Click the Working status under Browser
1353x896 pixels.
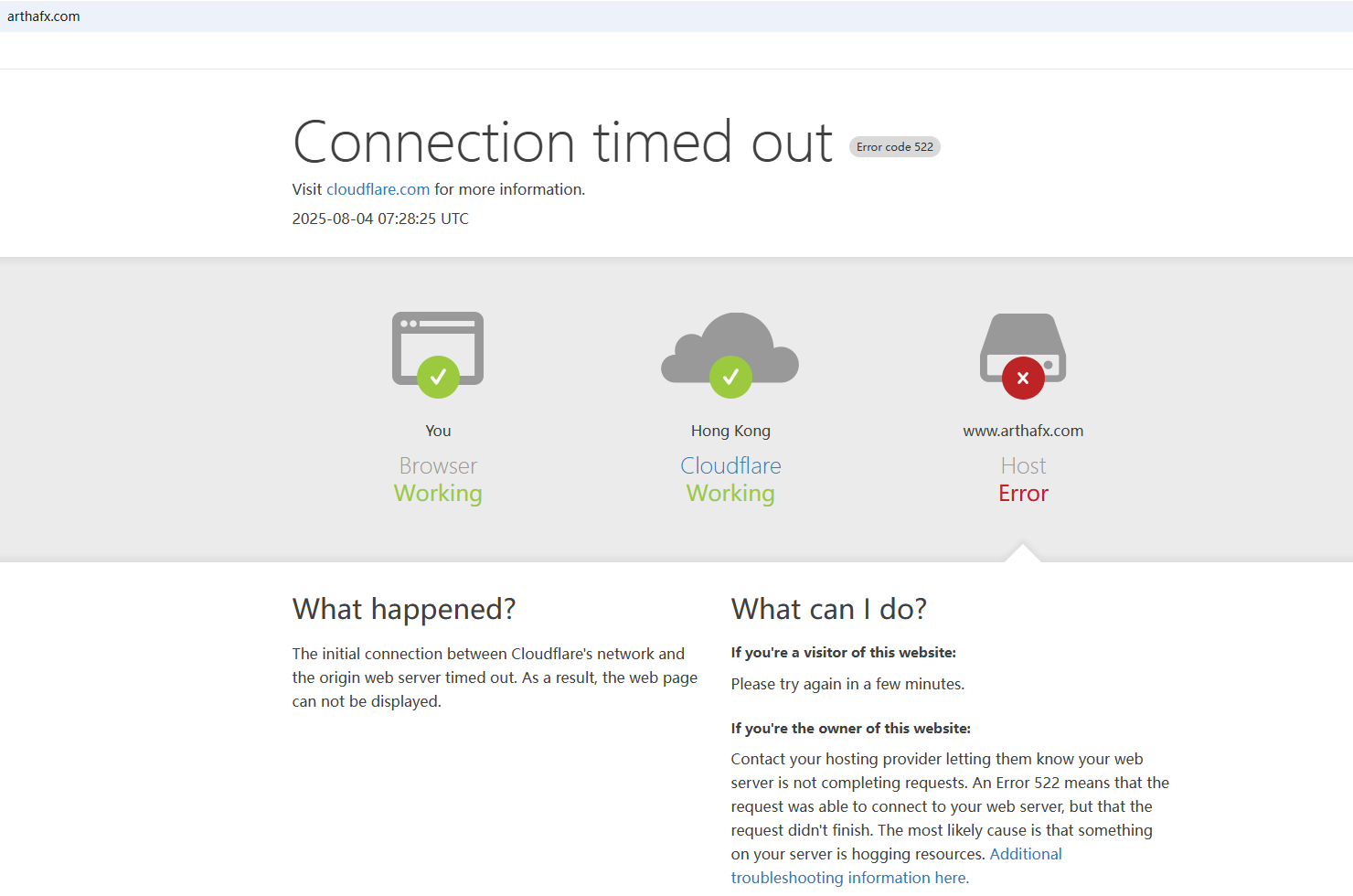coord(438,494)
